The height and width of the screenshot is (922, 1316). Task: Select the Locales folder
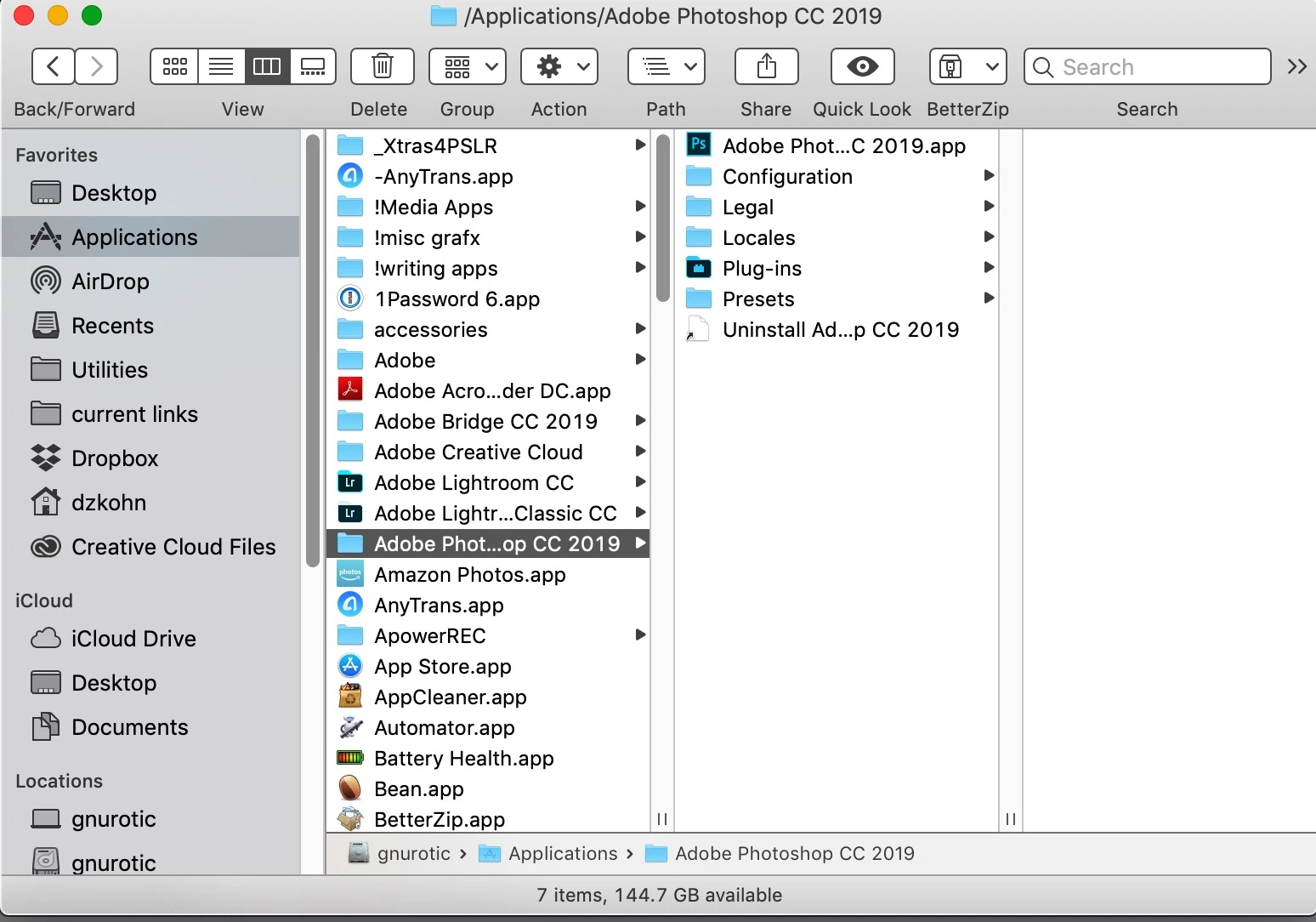click(837, 238)
